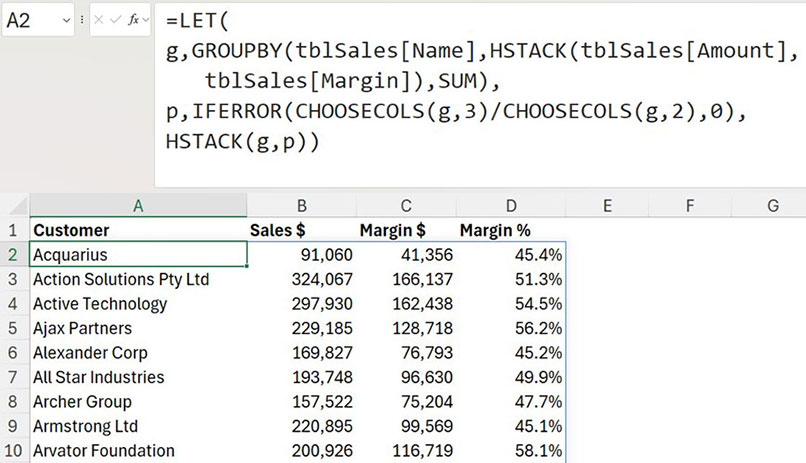Viewport: 806px width, 463px height.
Task: Click the vertical dots resize handle beside Name Box
Action: coord(82,20)
